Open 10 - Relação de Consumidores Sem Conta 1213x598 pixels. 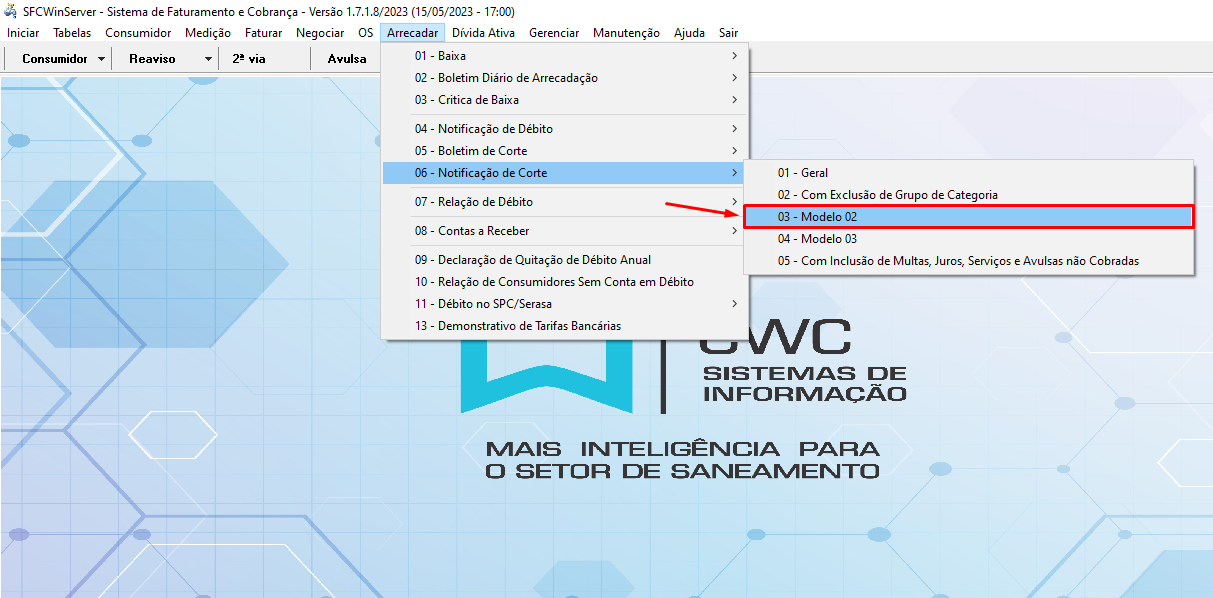point(554,282)
